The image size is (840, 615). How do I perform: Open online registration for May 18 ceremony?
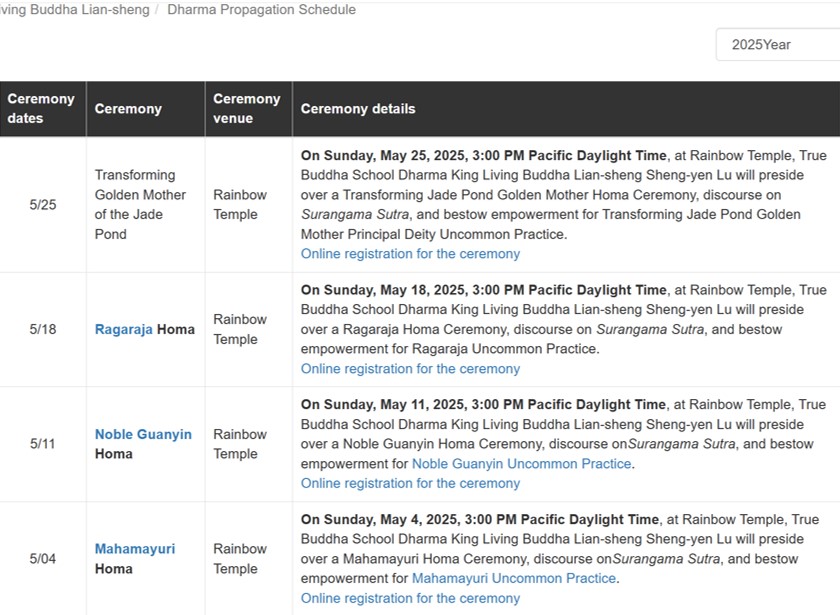[x=410, y=369]
